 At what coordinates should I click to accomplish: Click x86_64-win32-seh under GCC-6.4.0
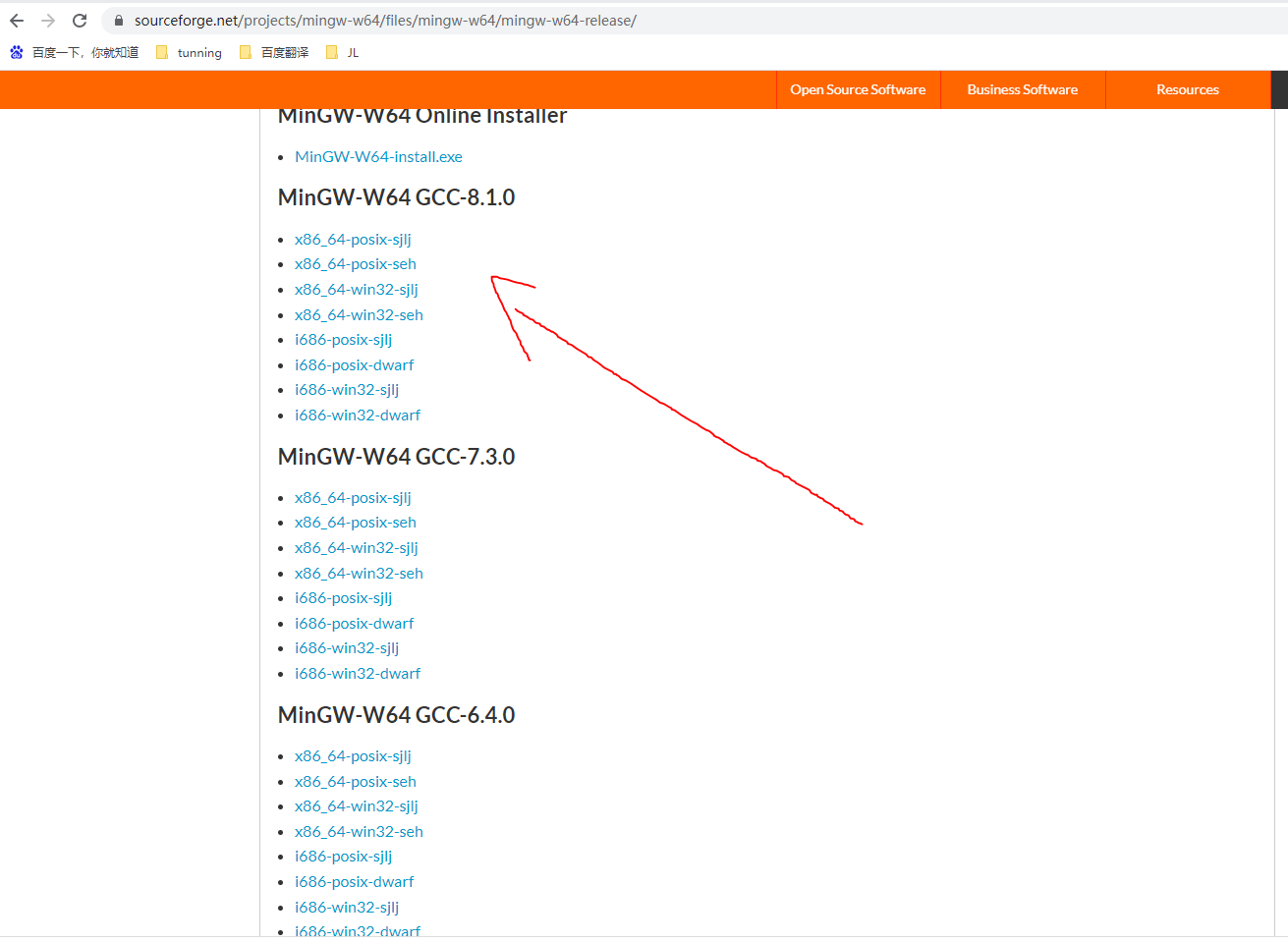pyautogui.click(x=359, y=832)
